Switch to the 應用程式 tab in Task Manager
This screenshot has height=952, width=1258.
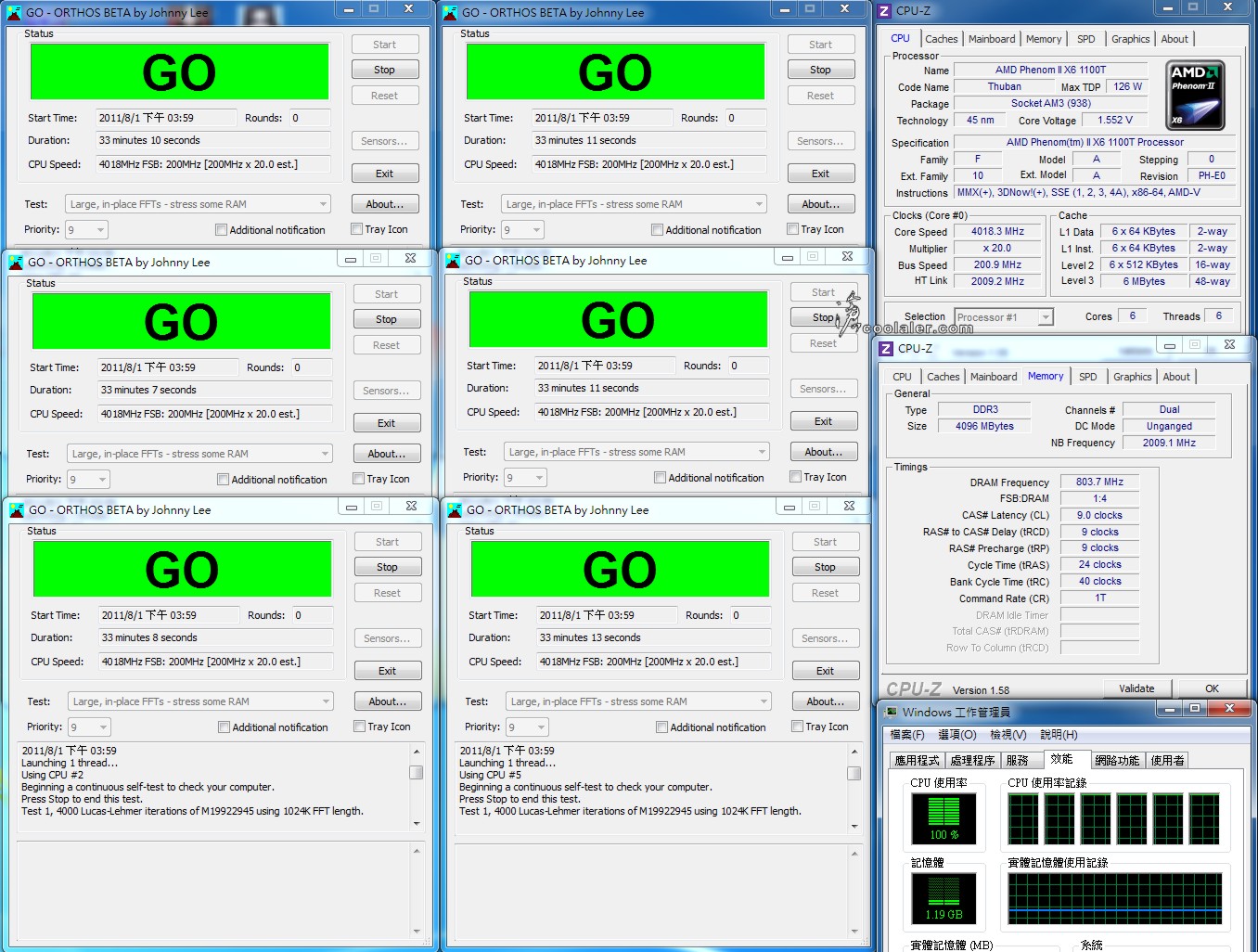pyautogui.click(x=917, y=760)
